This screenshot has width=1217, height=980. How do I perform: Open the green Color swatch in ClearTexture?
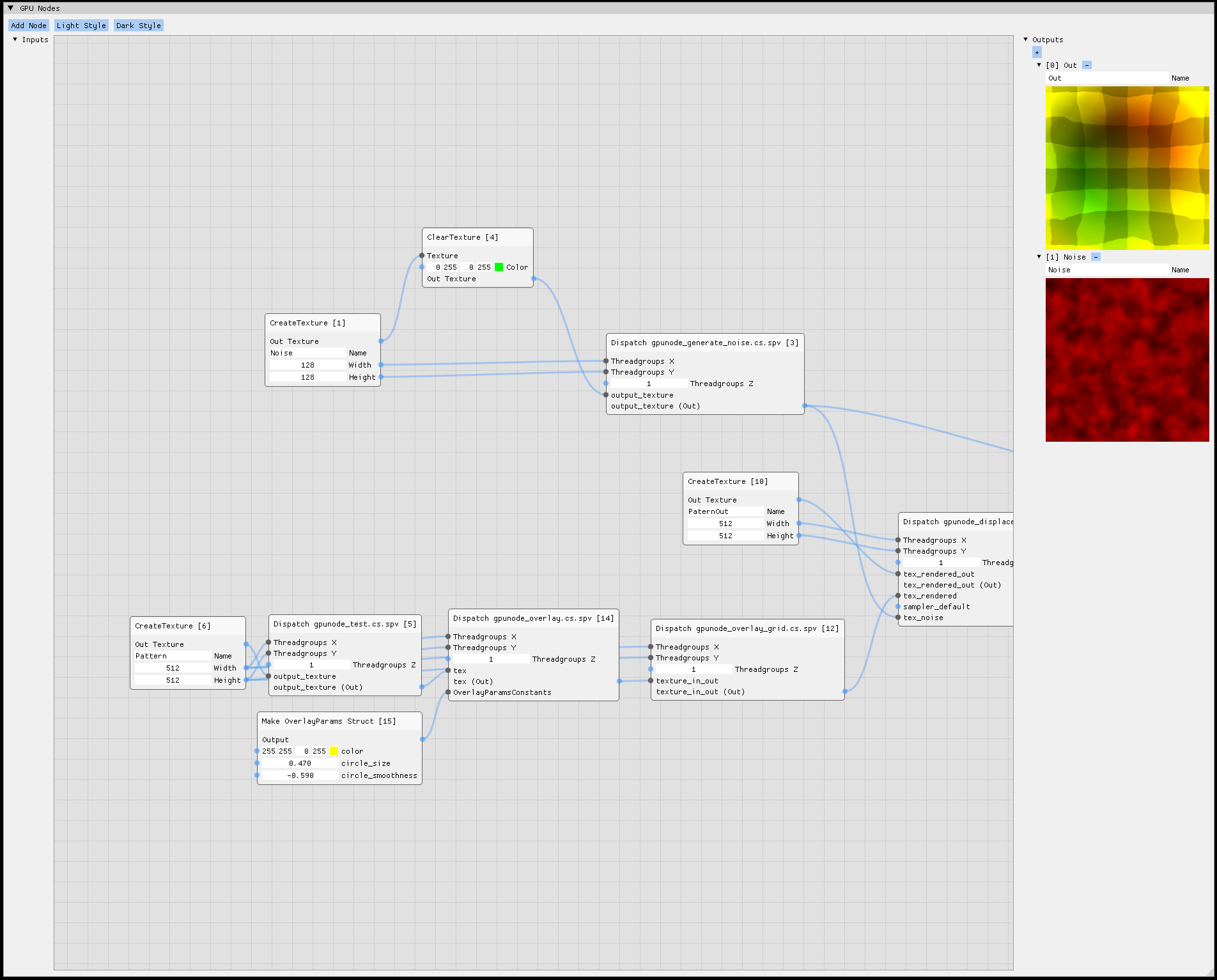coord(499,267)
